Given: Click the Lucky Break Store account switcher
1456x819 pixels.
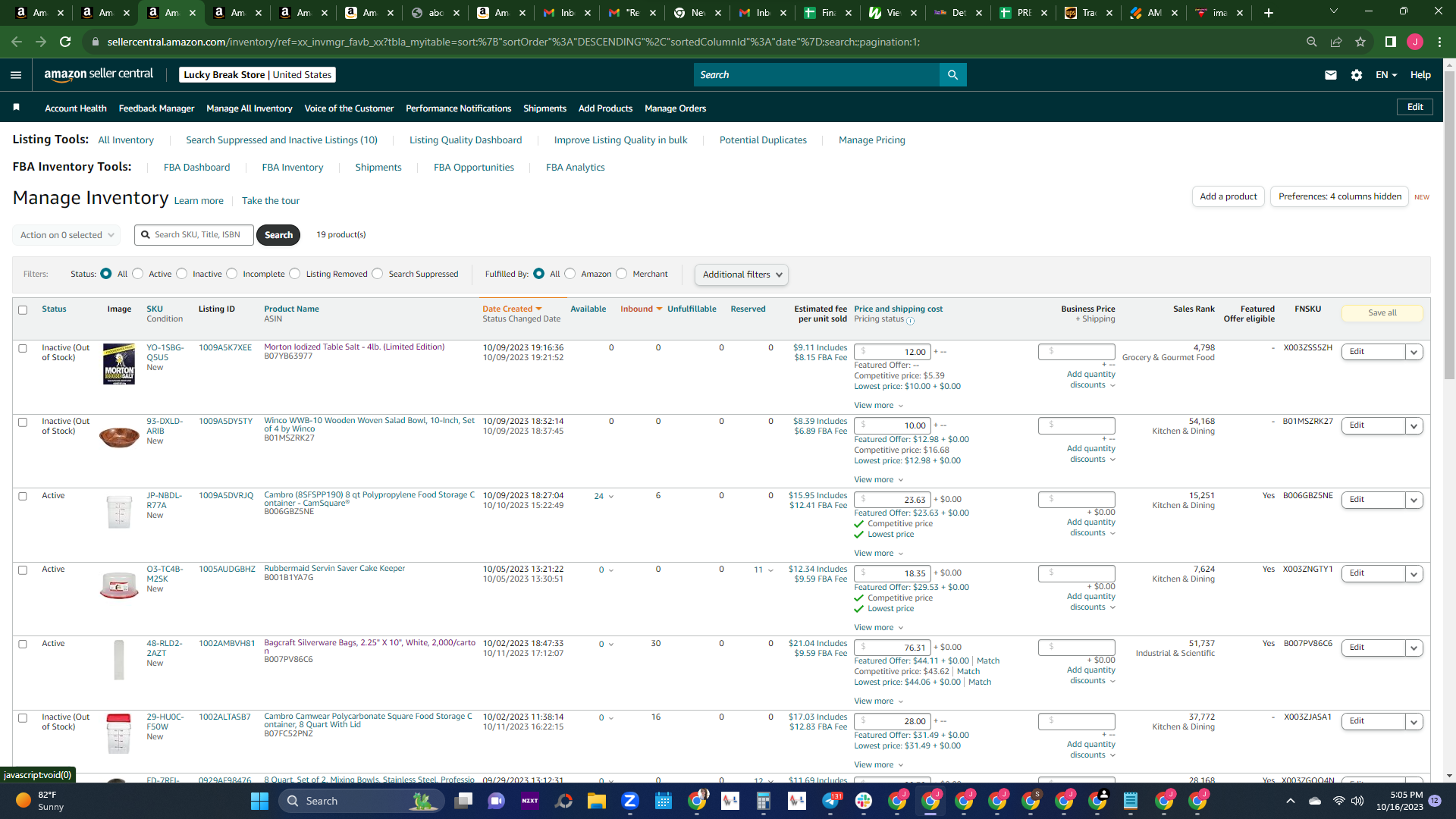Looking at the screenshot, I should 258,74.
